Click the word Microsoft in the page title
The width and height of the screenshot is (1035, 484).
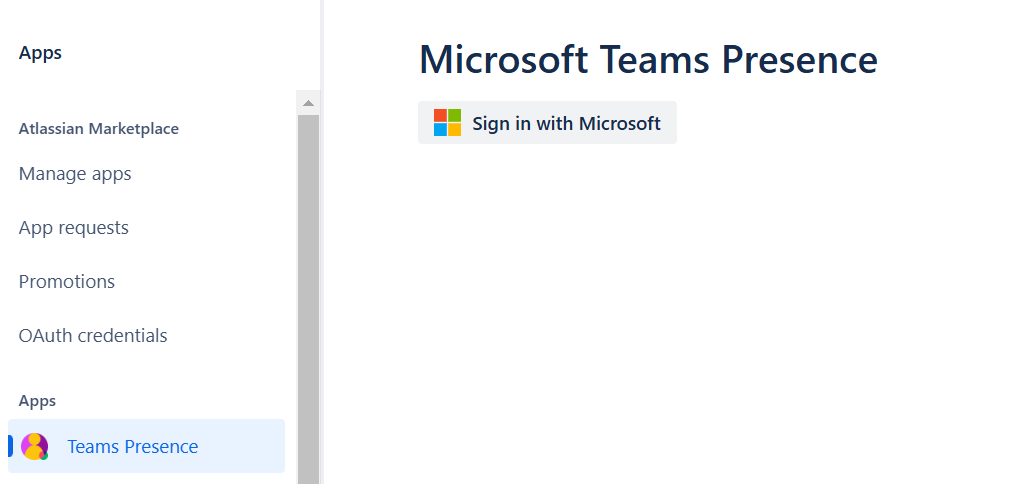(x=503, y=60)
